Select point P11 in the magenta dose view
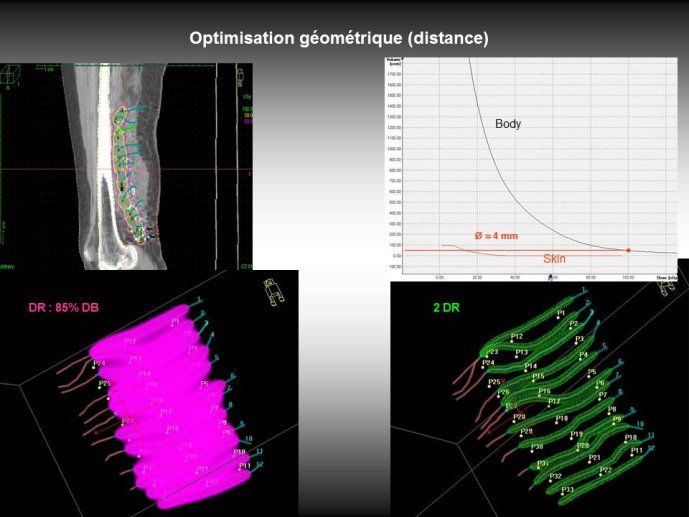This screenshot has height=517, width=689. pyautogui.click(x=245, y=466)
